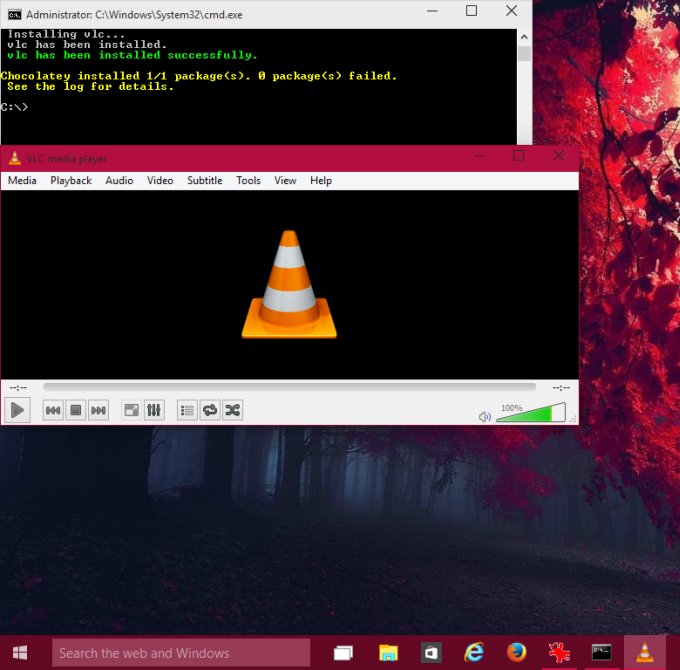Switch to VLC via taskbar icon

click(644, 653)
